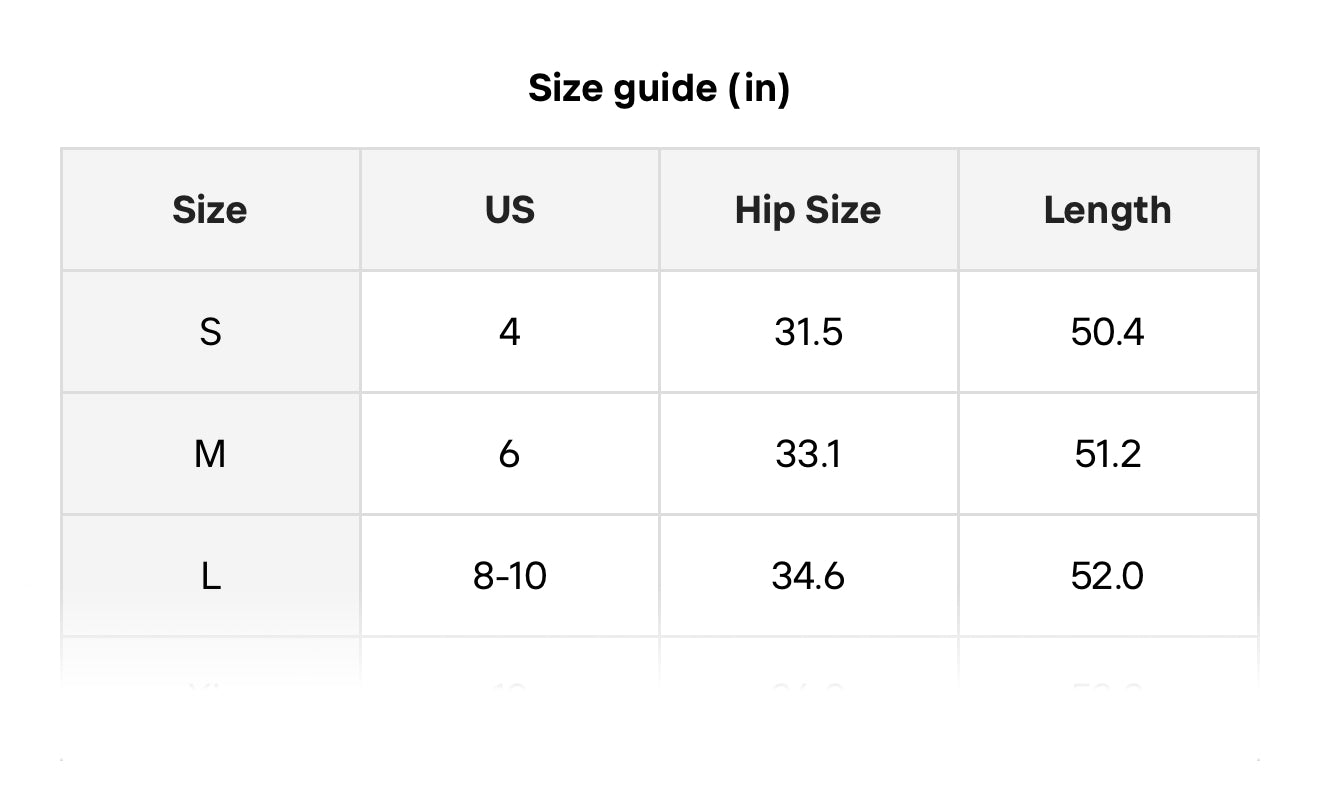Select the L size row label
Image resolution: width=1320 pixels, height=802 pixels.
pos(210,576)
